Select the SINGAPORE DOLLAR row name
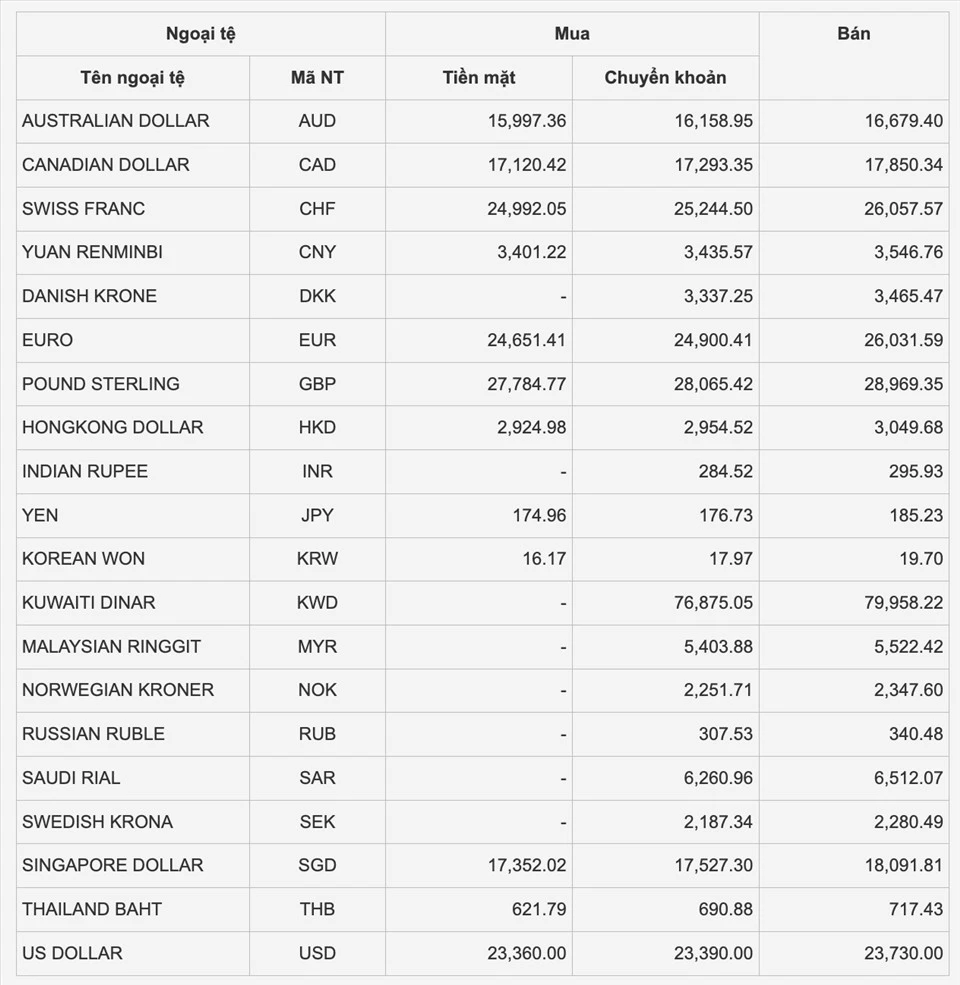The image size is (960, 985). 112,865
